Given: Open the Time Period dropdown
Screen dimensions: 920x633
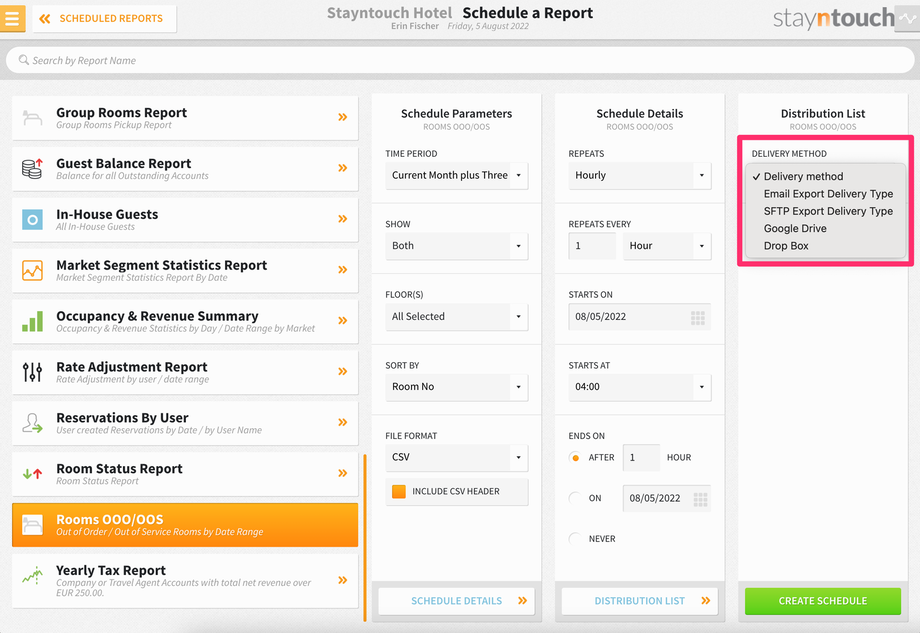Looking at the screenshot, I should (x=456, y=175).
